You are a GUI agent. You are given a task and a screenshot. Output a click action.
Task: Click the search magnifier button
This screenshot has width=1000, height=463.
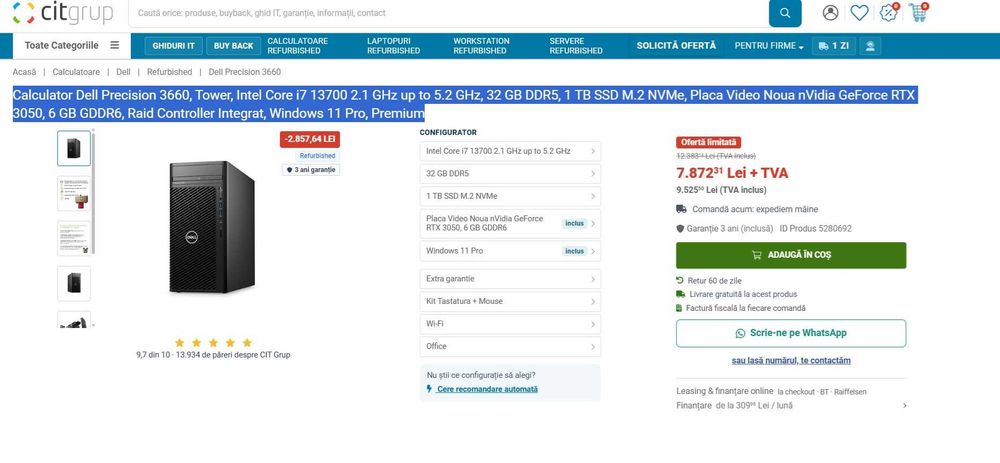[x=785, y=13]
